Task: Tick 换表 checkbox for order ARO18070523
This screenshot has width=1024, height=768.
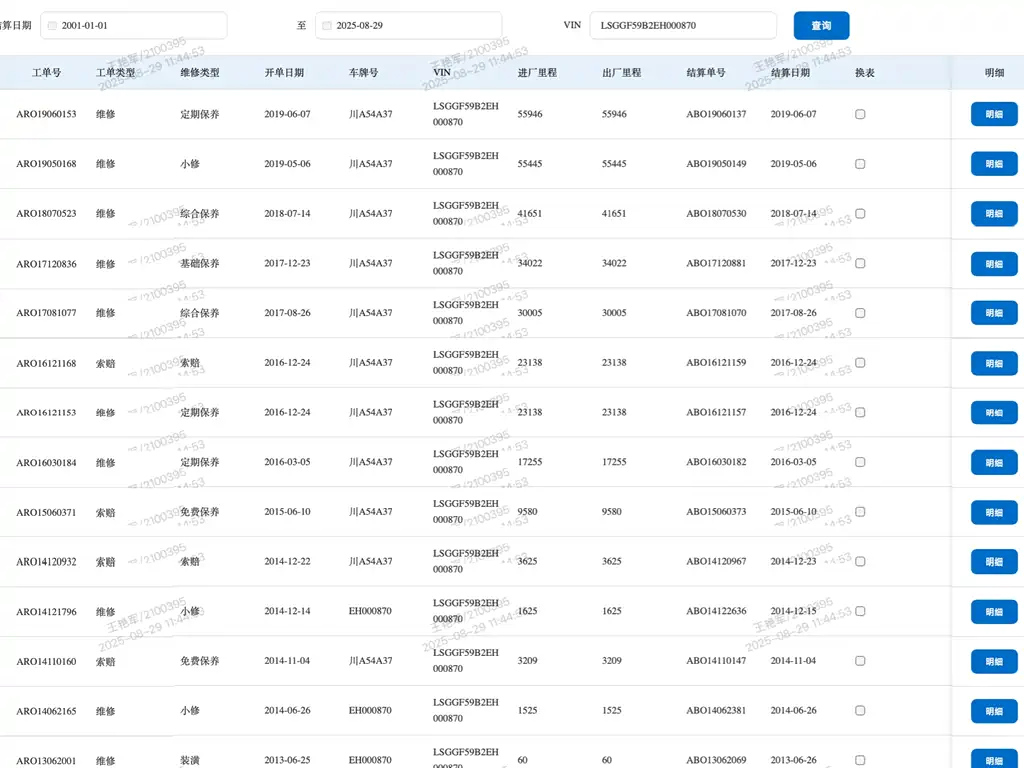Action: point(860,214)
